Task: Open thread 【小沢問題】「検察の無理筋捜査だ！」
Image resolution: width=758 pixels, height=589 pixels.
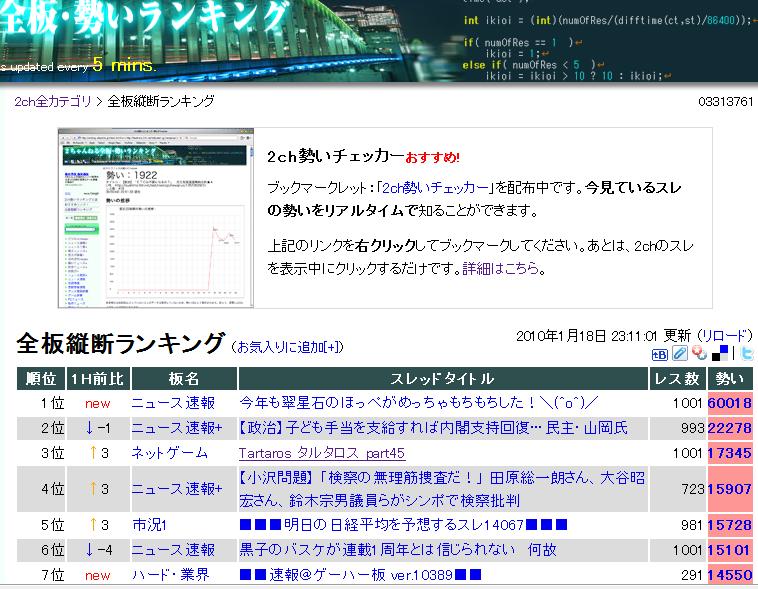Action: coord(442,489)
